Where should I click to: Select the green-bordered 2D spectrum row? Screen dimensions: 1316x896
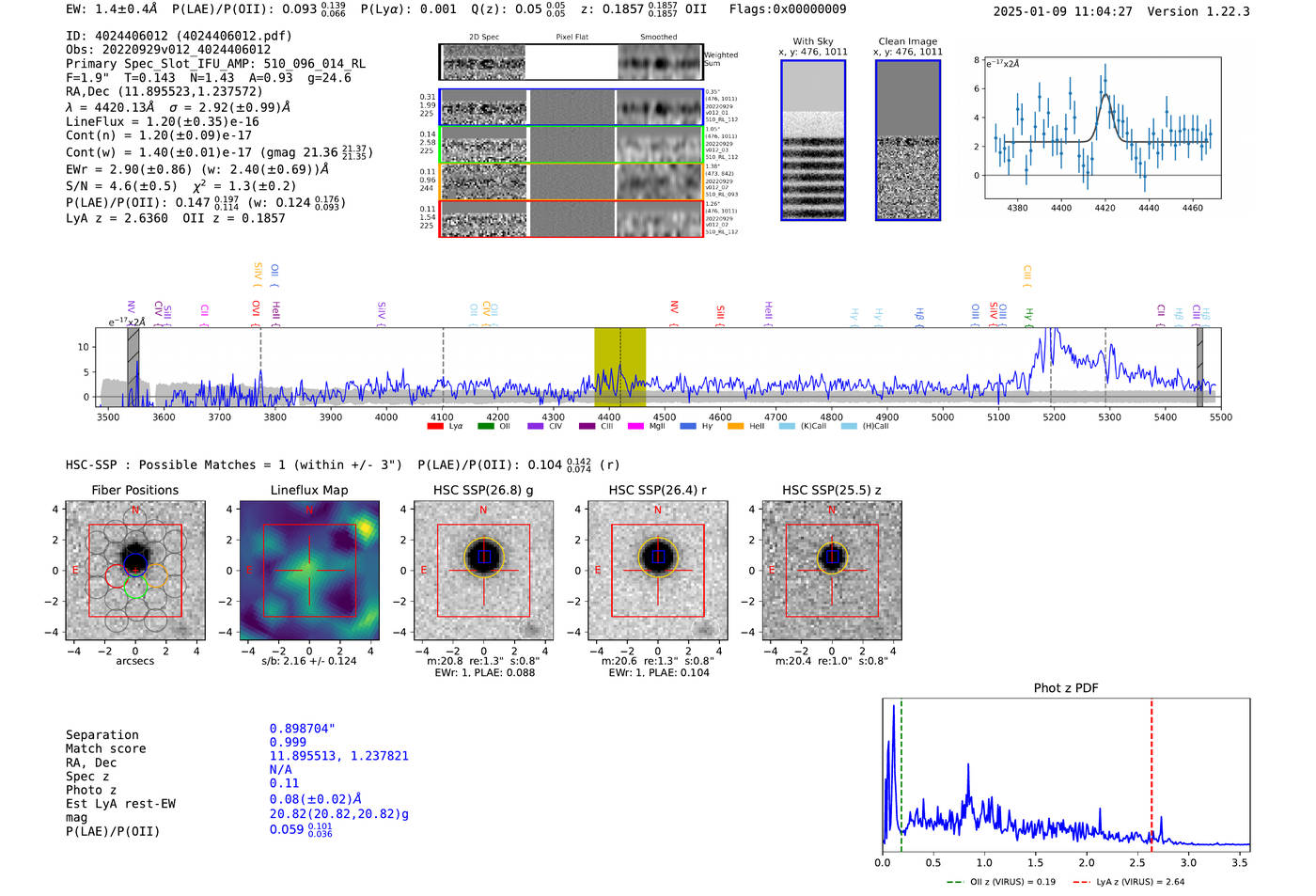tap(572, 145)
